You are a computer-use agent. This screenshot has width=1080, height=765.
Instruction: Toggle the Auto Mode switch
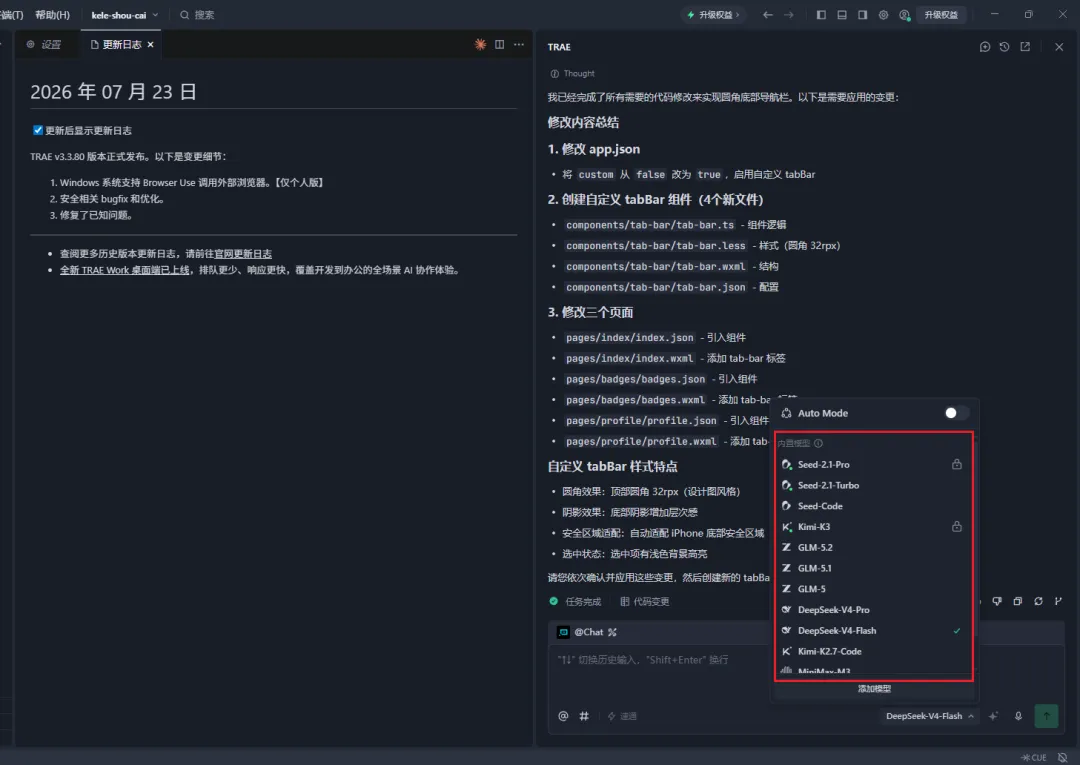tap(956, 413)
